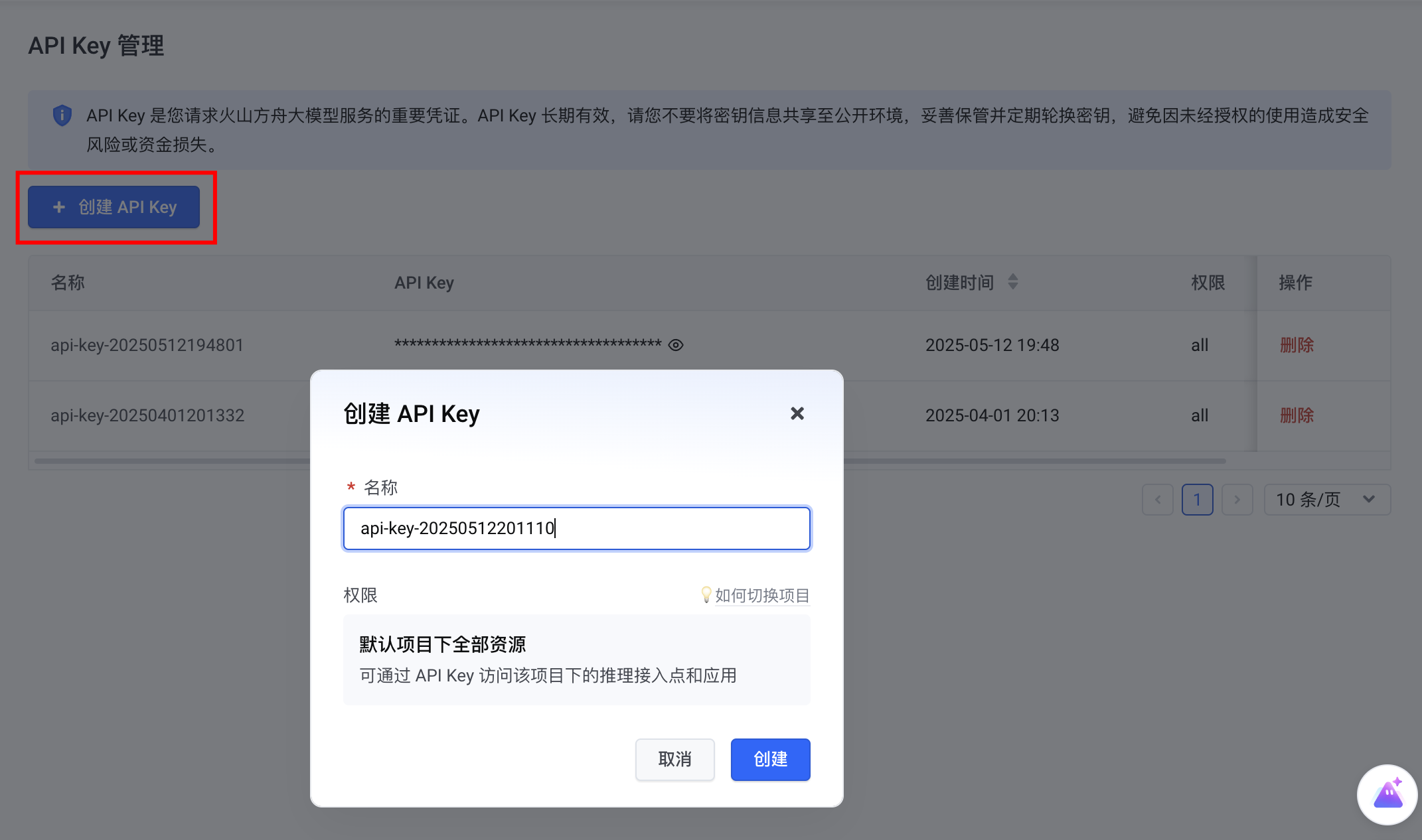The height and width of the screenshot is (840, 1422).
Task: Delete api-key-20250512194801 entry
Action: pos(1297,345)
